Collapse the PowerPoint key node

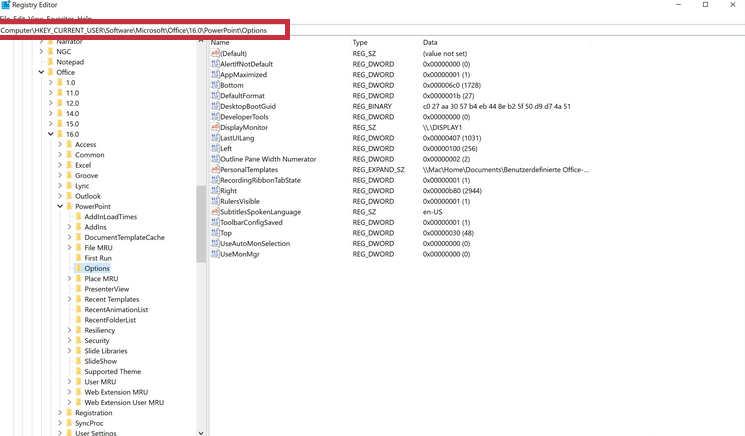[60, 206]
